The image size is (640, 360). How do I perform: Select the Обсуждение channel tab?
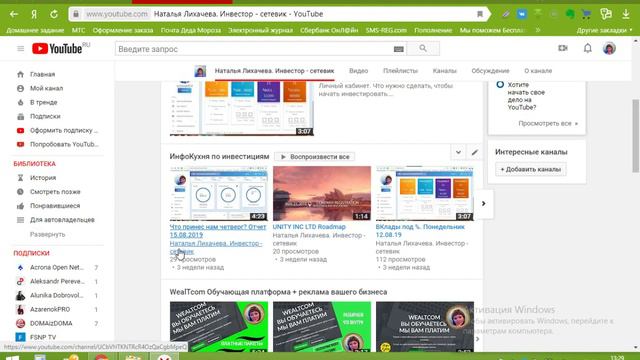490,71
